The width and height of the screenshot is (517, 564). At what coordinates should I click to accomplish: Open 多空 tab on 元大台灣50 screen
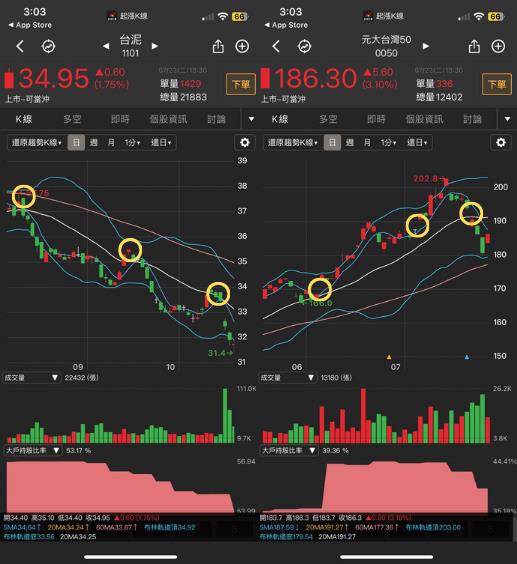point(328,119)
